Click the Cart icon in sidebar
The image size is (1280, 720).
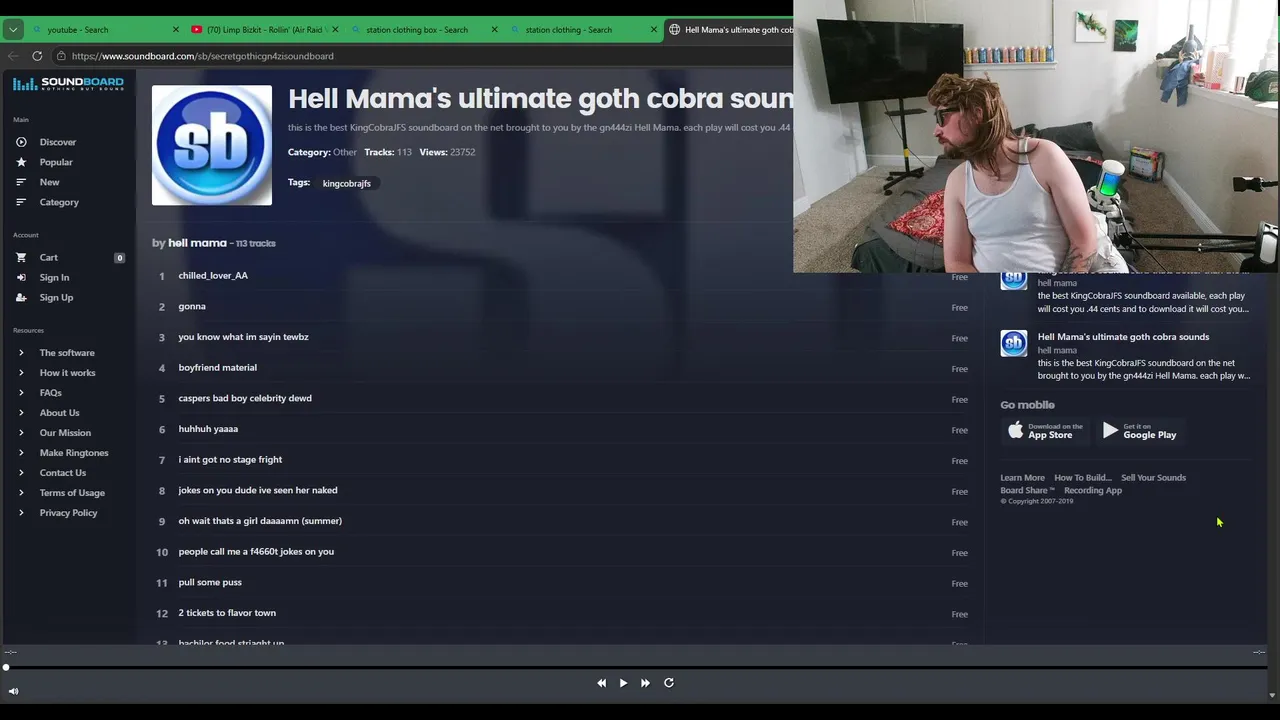[21, 257]
